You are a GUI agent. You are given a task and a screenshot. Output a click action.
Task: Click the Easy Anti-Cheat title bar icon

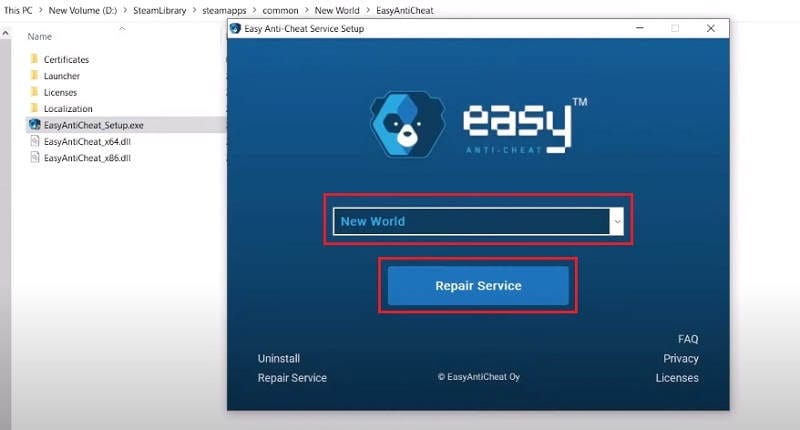[x=235, y=29]
